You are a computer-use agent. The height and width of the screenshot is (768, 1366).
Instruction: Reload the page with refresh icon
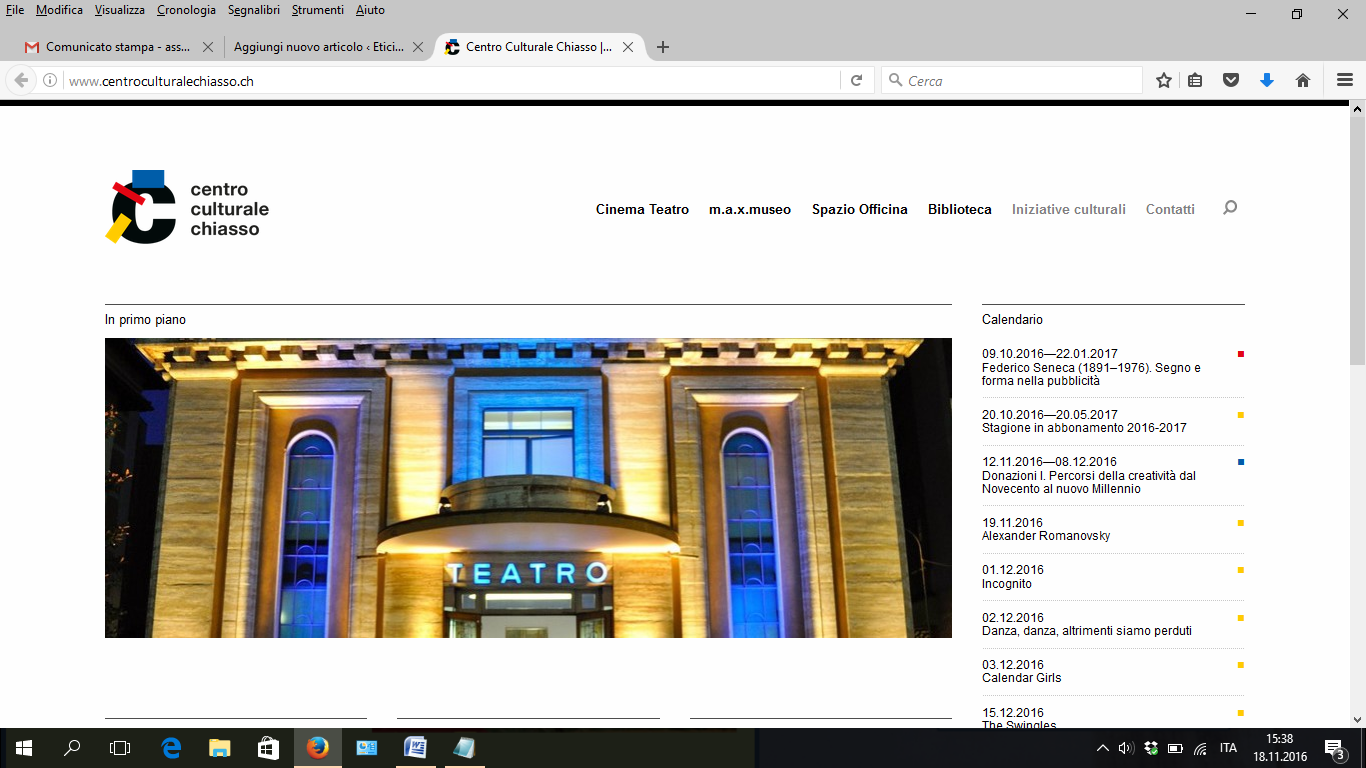856,81
